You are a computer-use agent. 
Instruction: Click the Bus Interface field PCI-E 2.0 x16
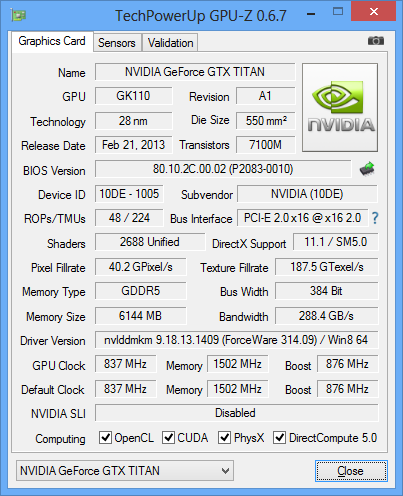pos(302,218)
